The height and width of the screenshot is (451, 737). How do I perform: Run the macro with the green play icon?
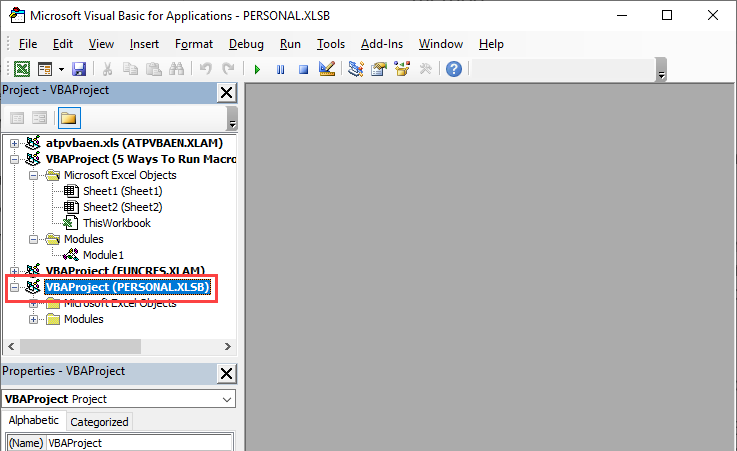[257, 70]
